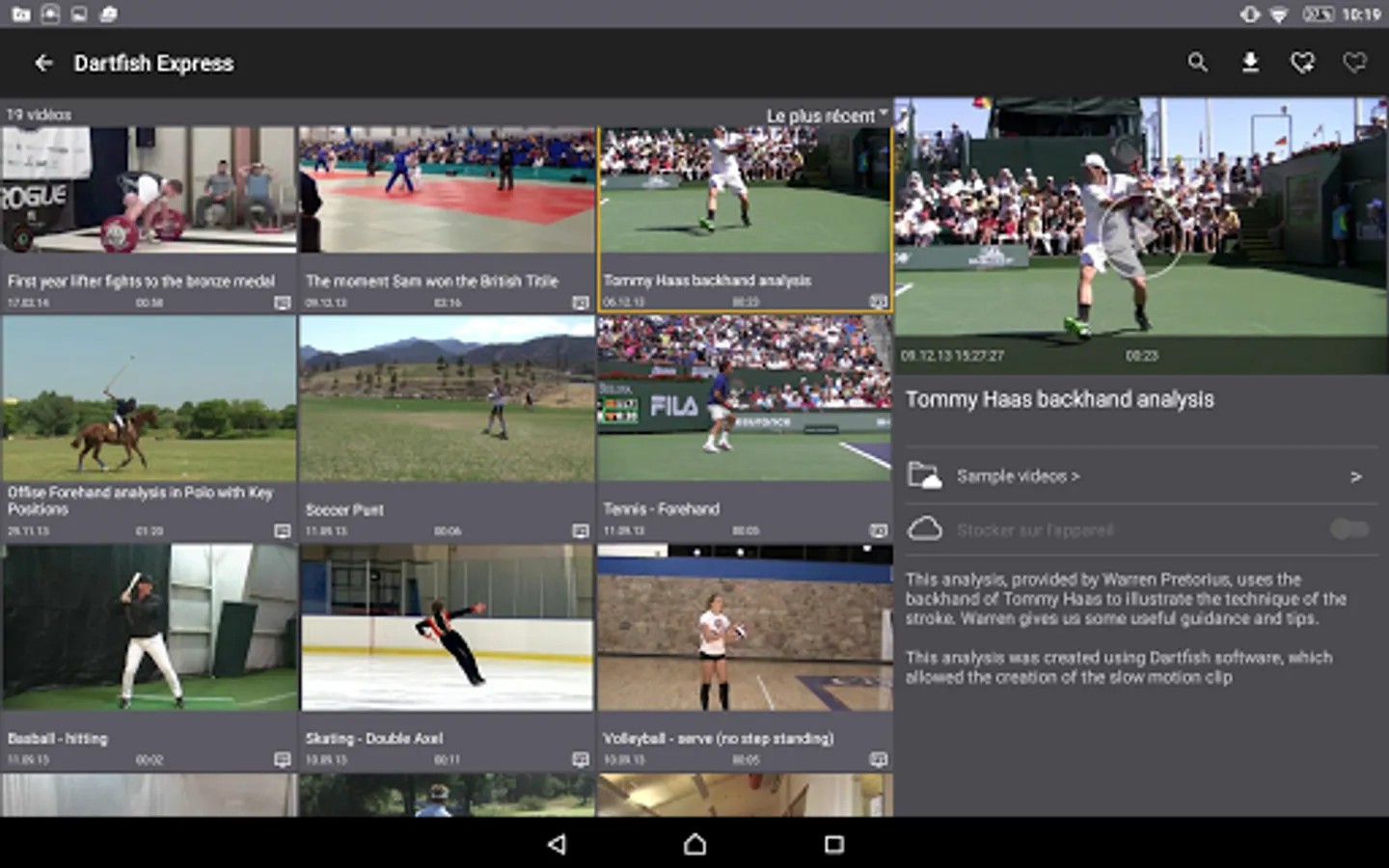Tap the Android home navigation button

click(x=694, y=844)
